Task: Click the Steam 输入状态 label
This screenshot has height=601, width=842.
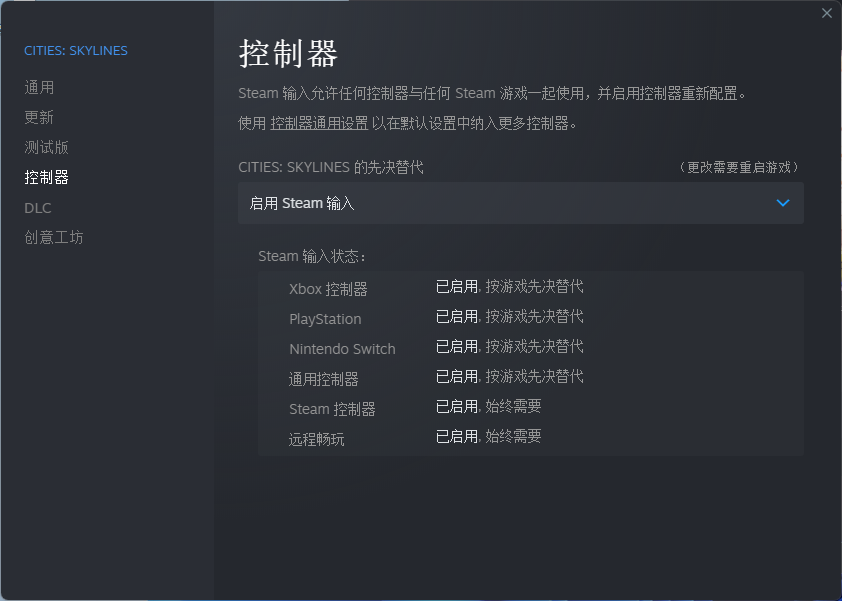Action: (x=312, y=256)
